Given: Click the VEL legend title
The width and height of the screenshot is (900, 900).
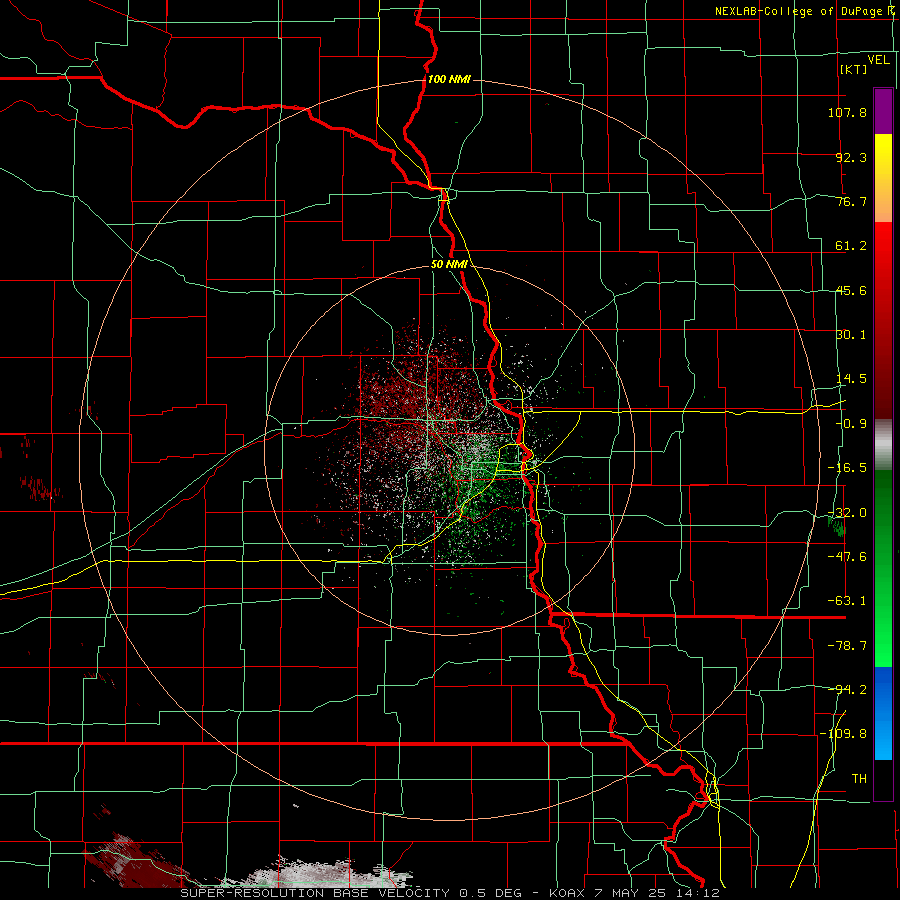Looking at the screenshot, I should pos(878,60).
